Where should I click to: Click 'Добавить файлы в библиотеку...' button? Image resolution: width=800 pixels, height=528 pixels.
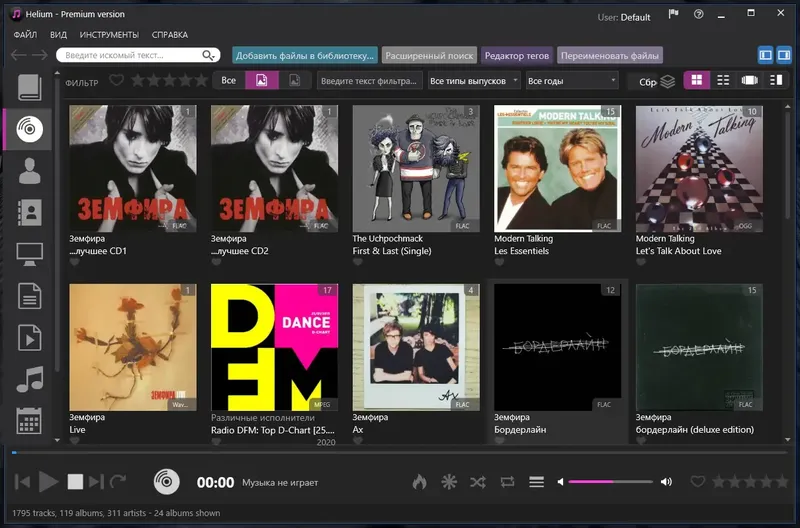pyautogui.click(x=305, y=56)
